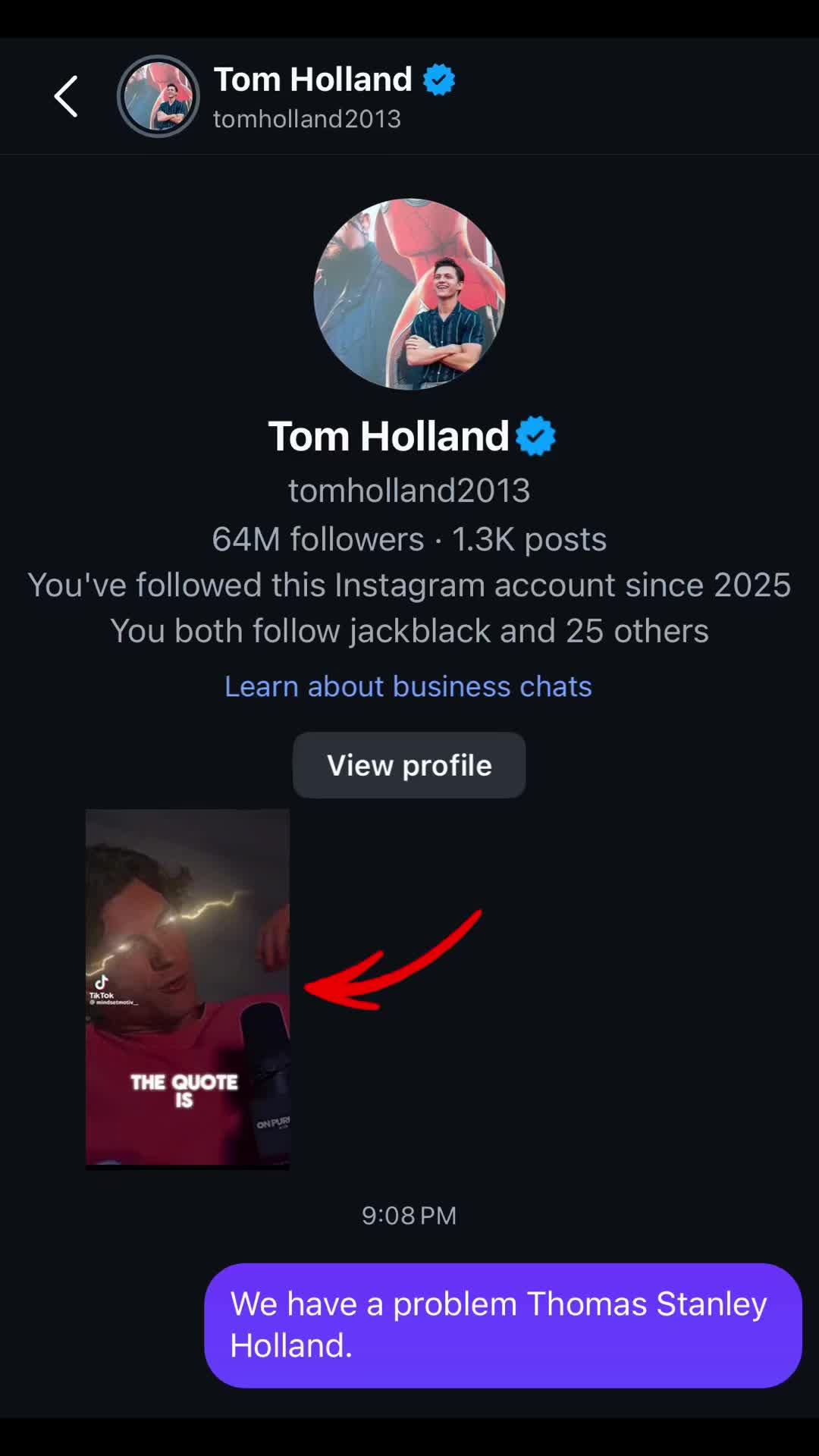The image size is (819, 1456).
Task: Tap the small header profile avatar
Action: click(158, 96)
